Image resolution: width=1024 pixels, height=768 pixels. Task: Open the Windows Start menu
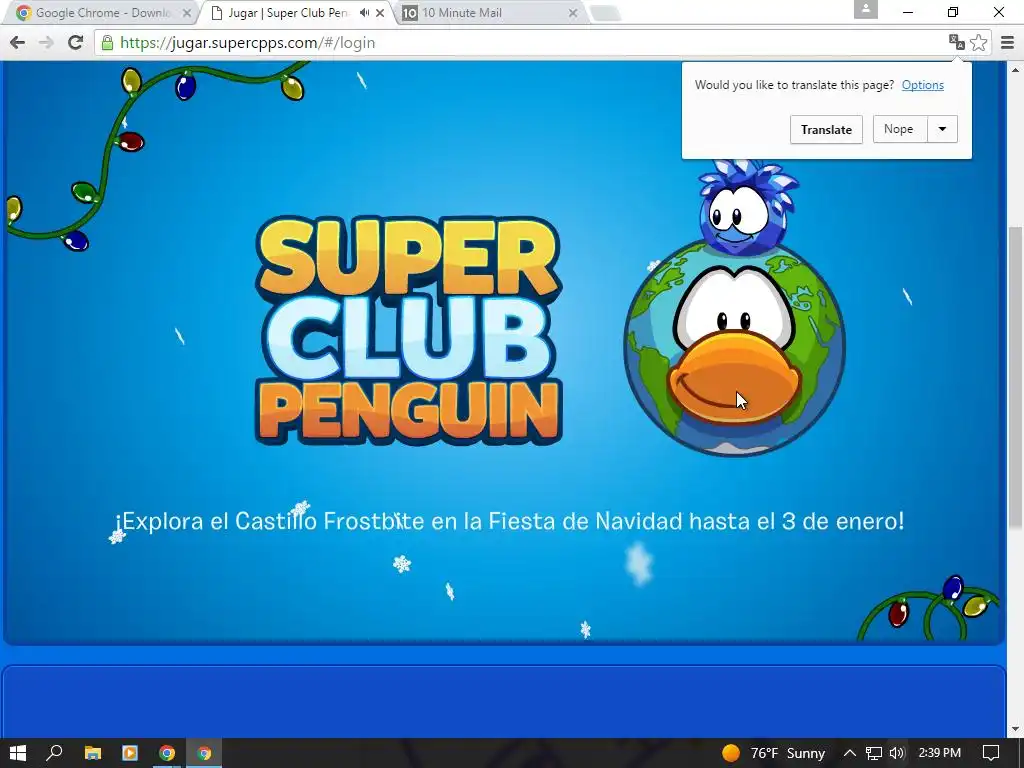click(x=18, y=753)
